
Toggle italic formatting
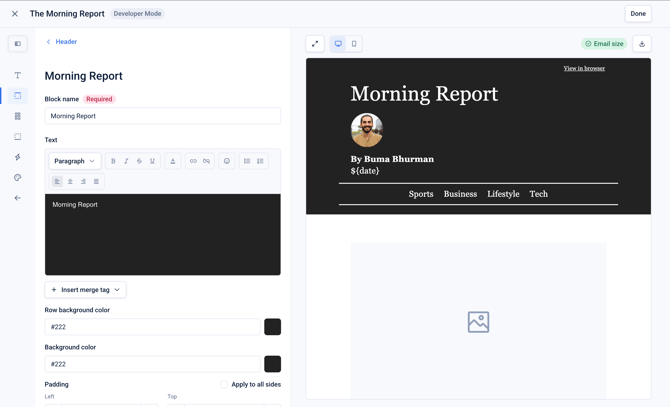126,161
